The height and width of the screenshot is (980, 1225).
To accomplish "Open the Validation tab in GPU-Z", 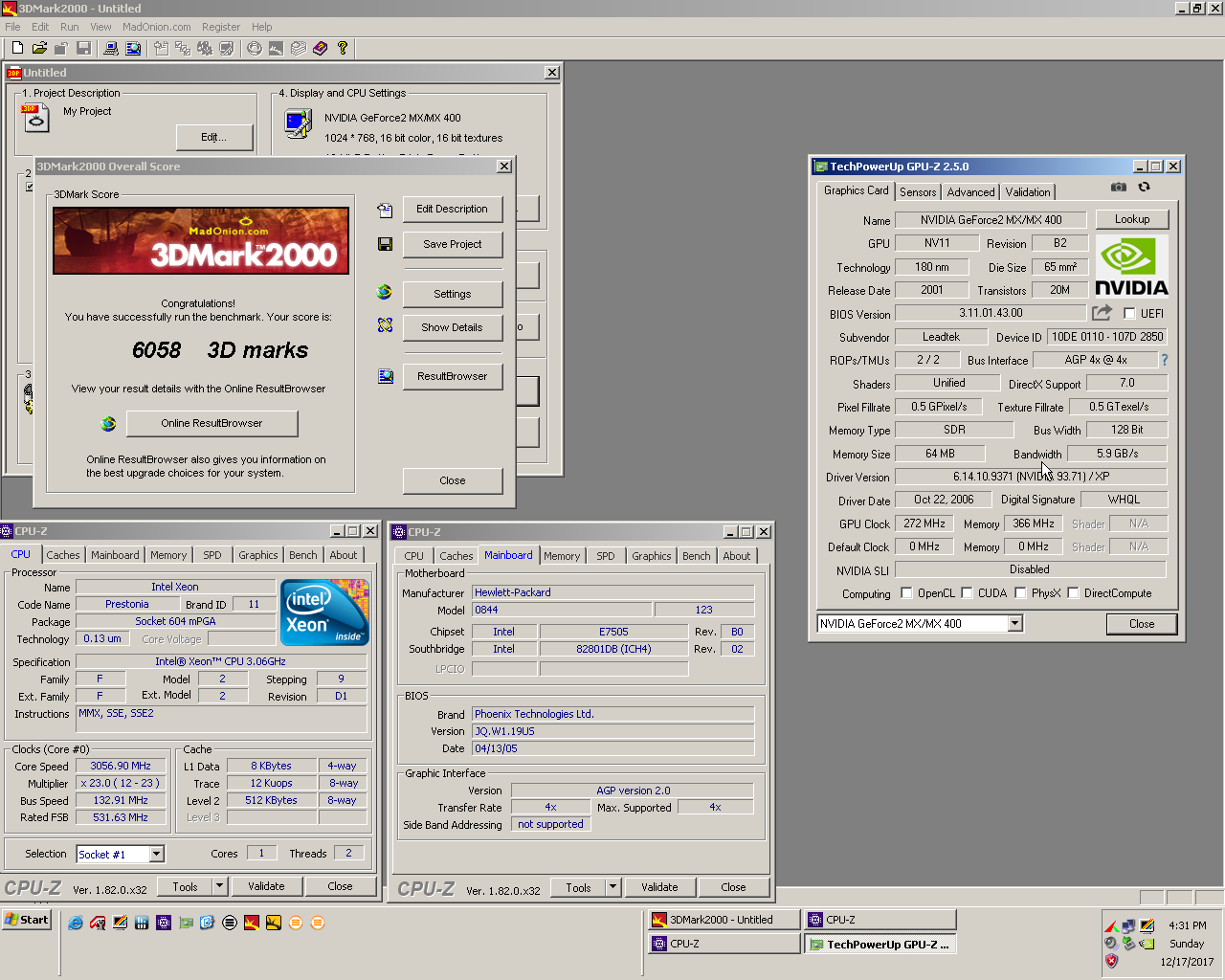I will (x=1028, y=192).
